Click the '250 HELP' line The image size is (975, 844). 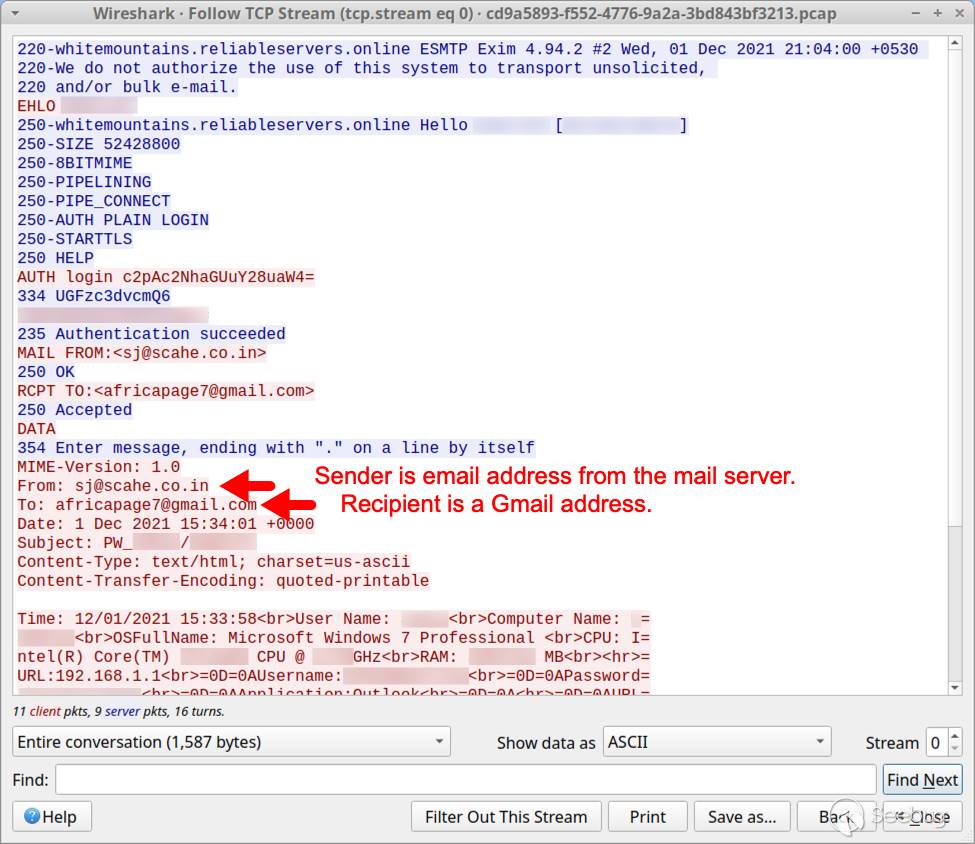55,258
